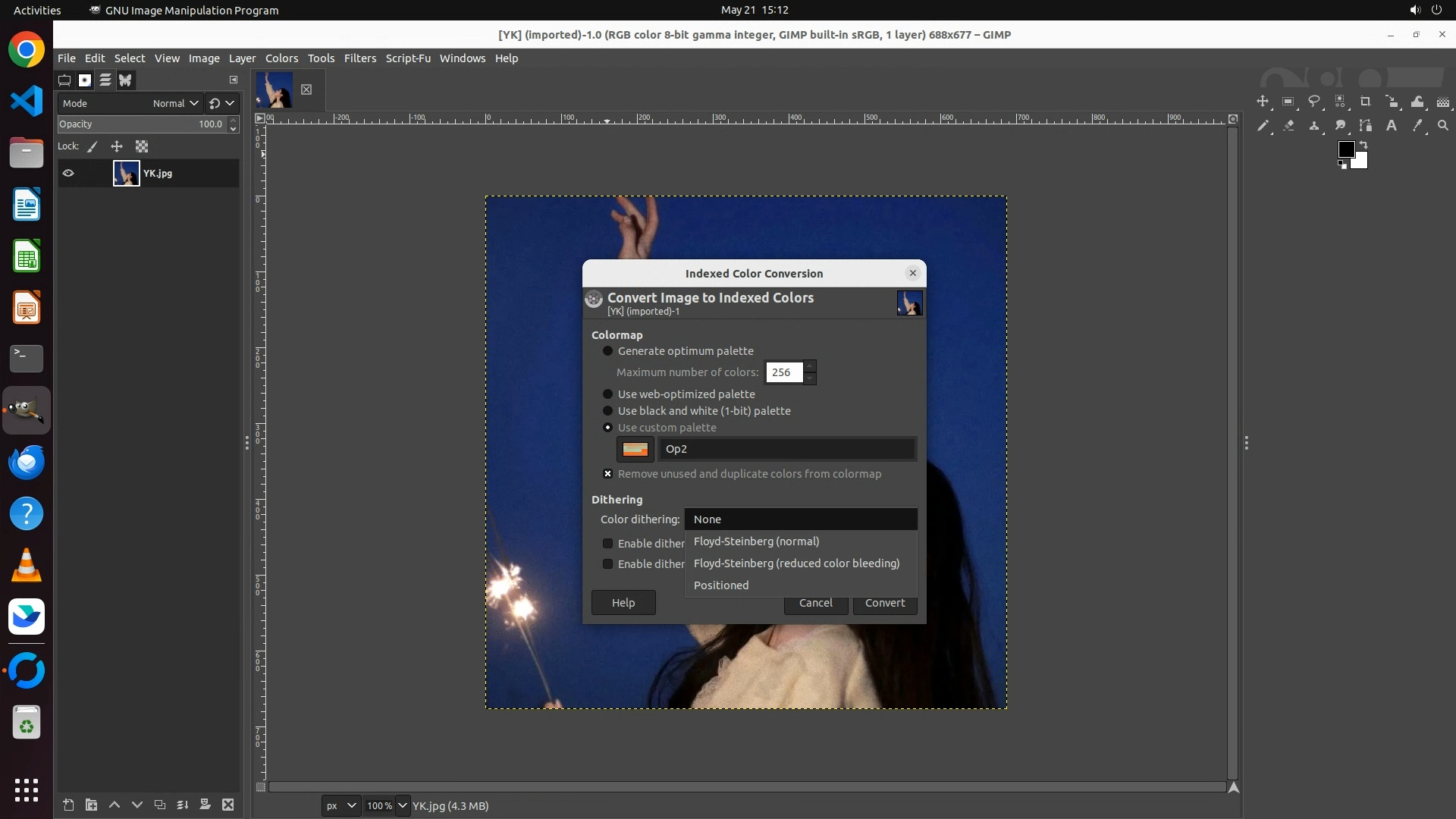This screenshot has width=1456, height=819.
Task: Select the Move tool
Action: click(1263, 102)
